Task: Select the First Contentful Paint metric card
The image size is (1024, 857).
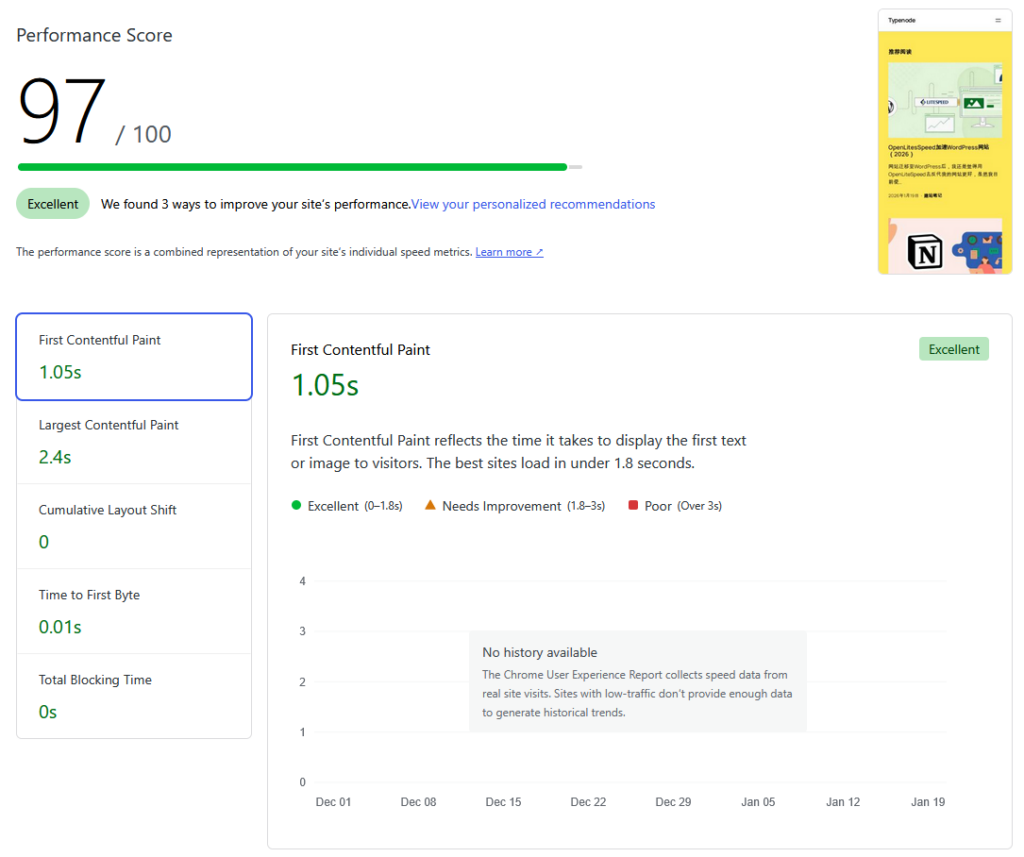Action: point(133,356)
